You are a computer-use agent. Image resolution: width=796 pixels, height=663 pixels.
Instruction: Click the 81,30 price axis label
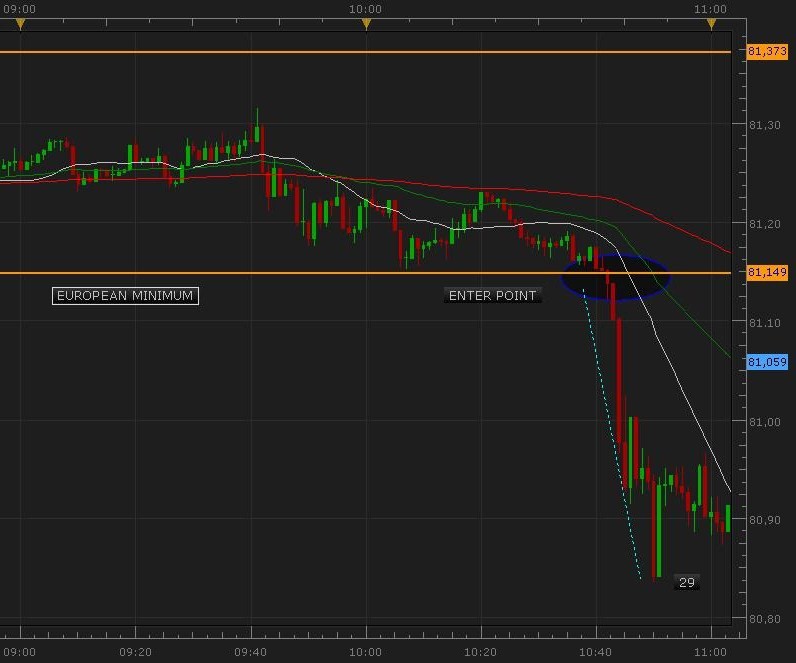(765, 125)
